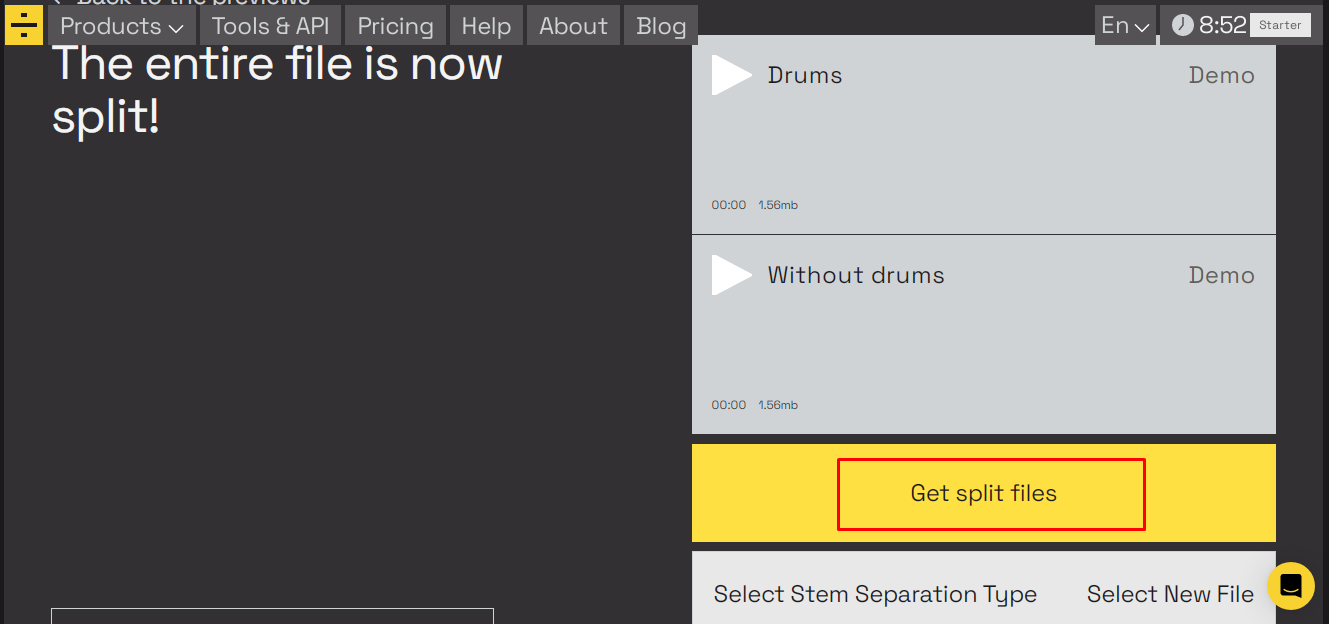Screen dimensions: 1329x624
Task: Expand the Products dropdown menu
Action: (x=120, y=25)
